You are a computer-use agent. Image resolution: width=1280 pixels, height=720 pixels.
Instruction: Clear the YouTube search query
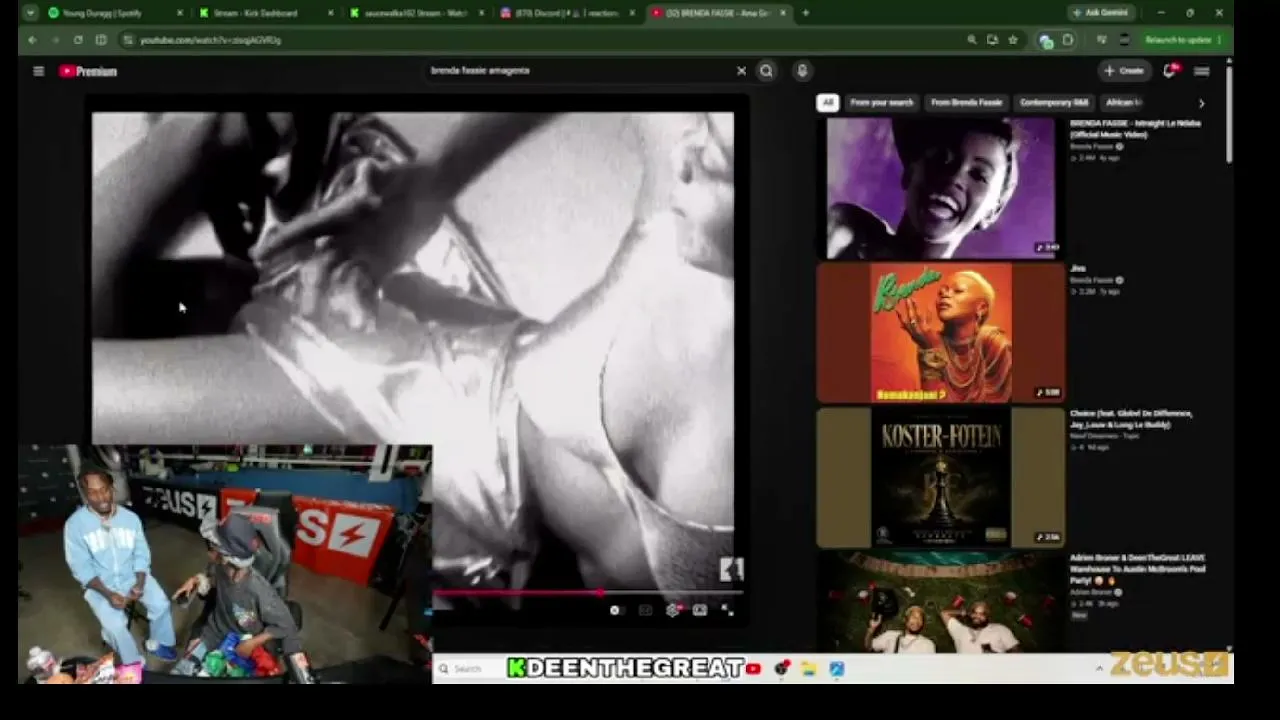tap(741, 71)
